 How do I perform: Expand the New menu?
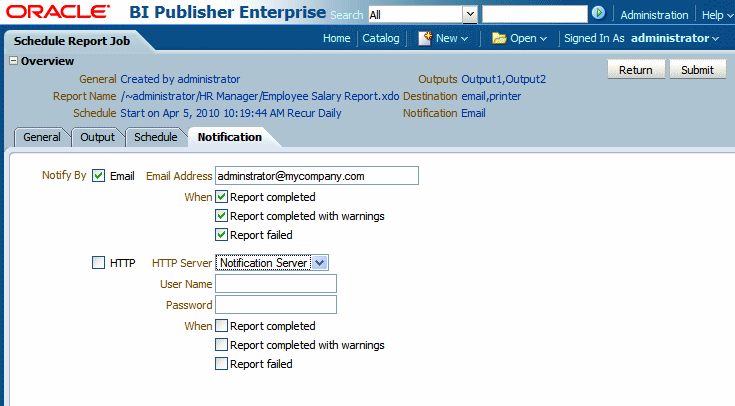point(452,38)
